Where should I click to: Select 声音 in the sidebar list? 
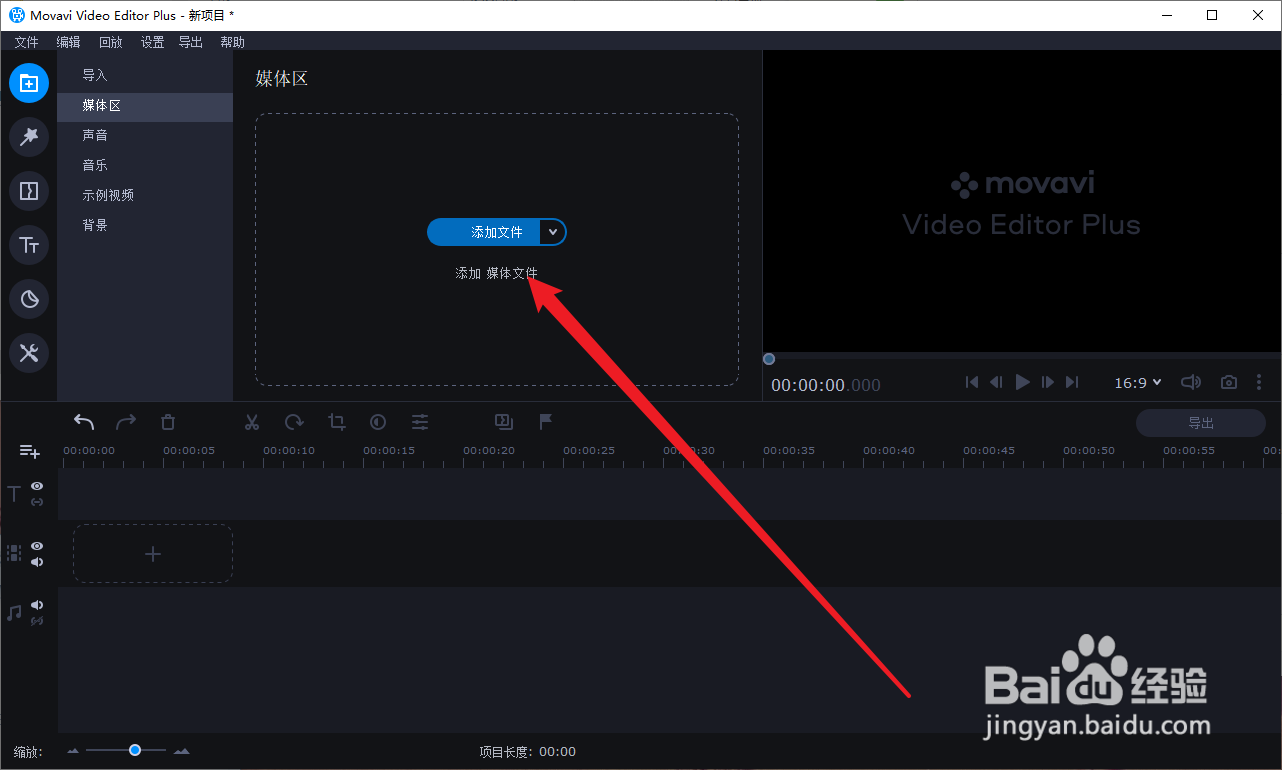click(145, 135)
